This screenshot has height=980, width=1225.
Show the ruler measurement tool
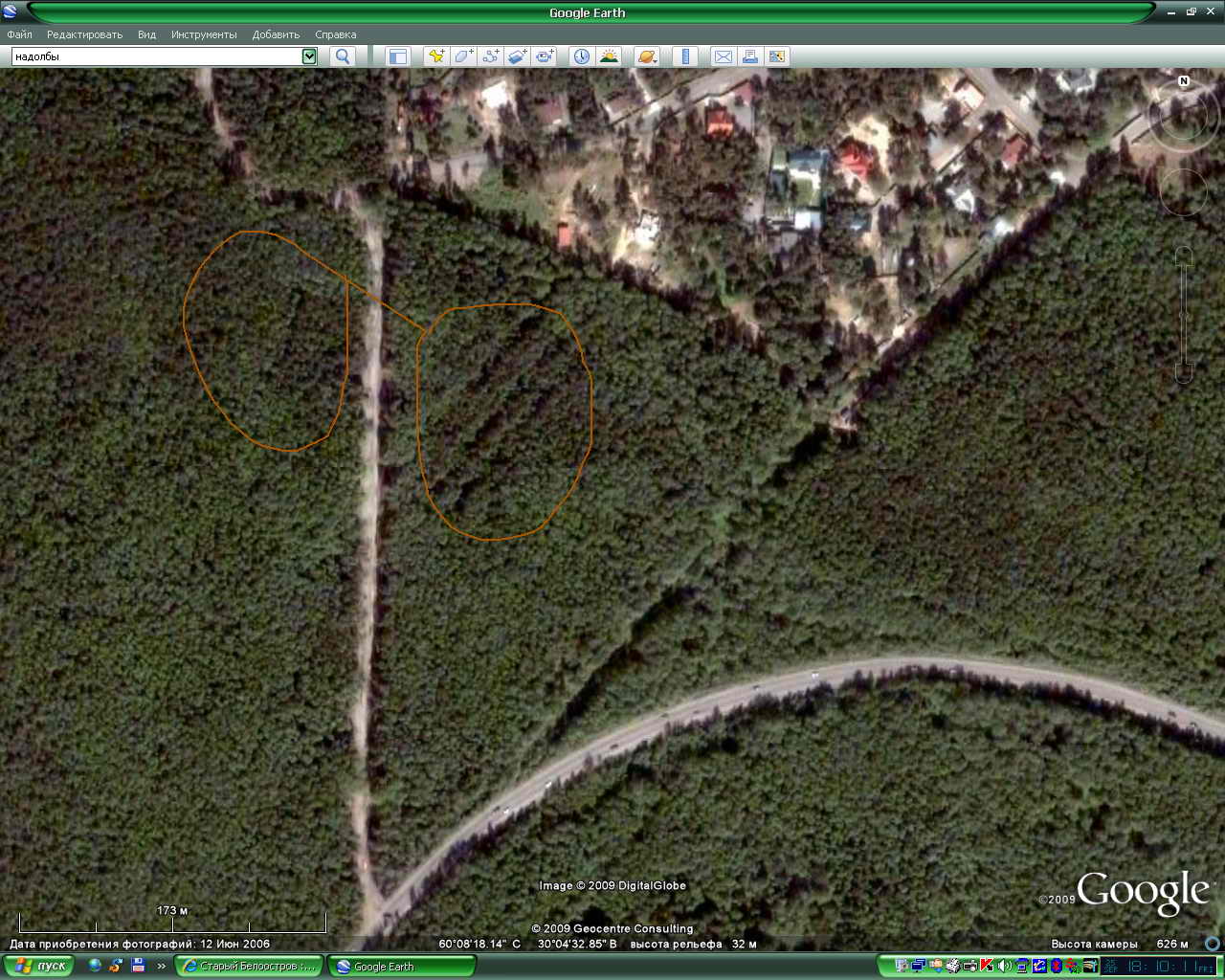pos(685,56)
